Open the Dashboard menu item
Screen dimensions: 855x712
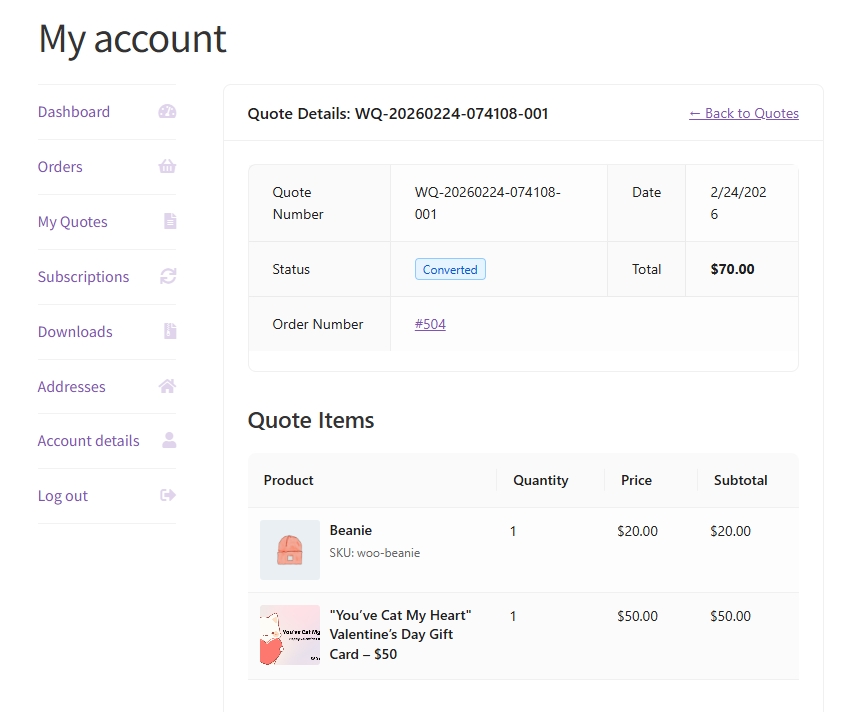pos(74,112)
